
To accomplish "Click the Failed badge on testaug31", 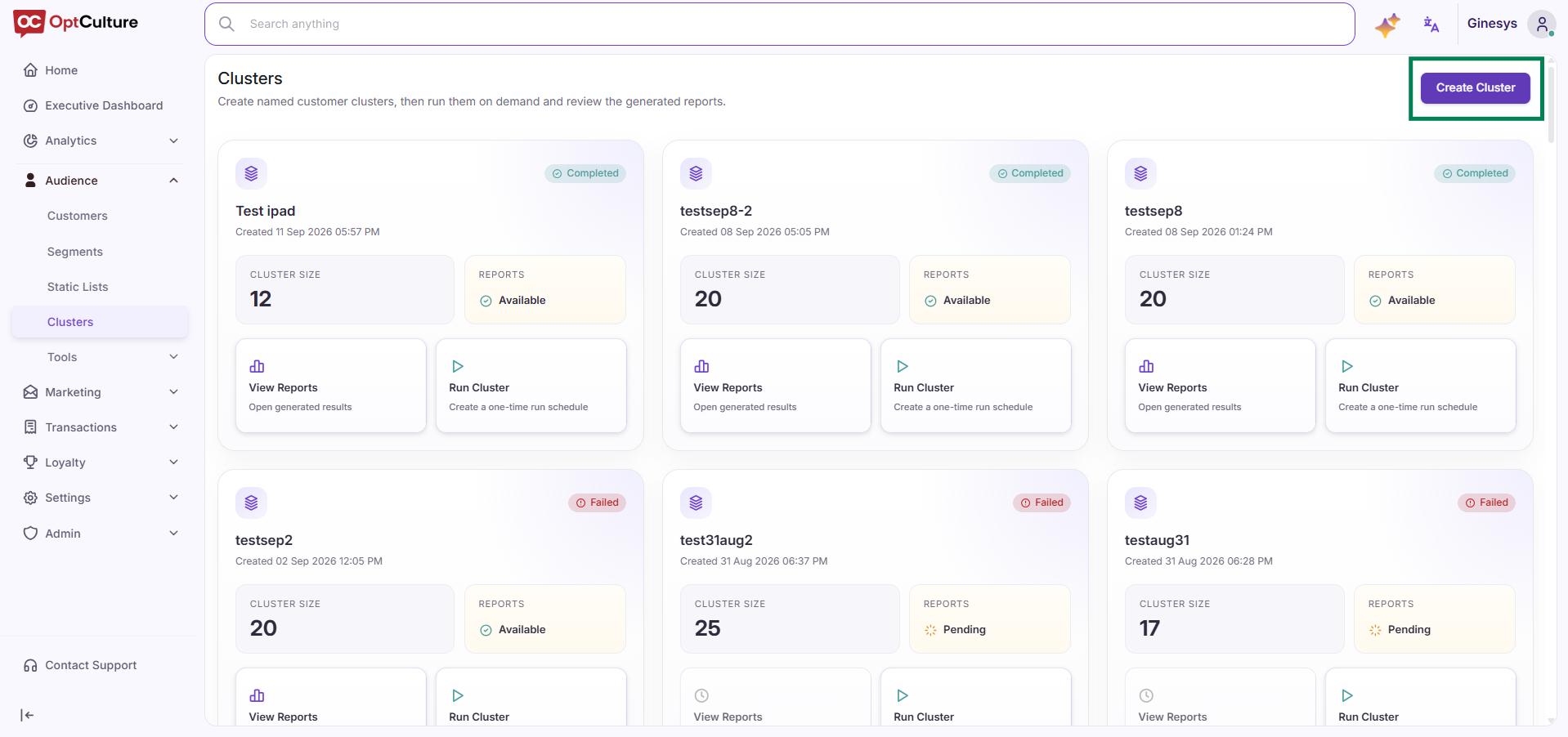I will pyautogui.click(x=1487, y=502).
